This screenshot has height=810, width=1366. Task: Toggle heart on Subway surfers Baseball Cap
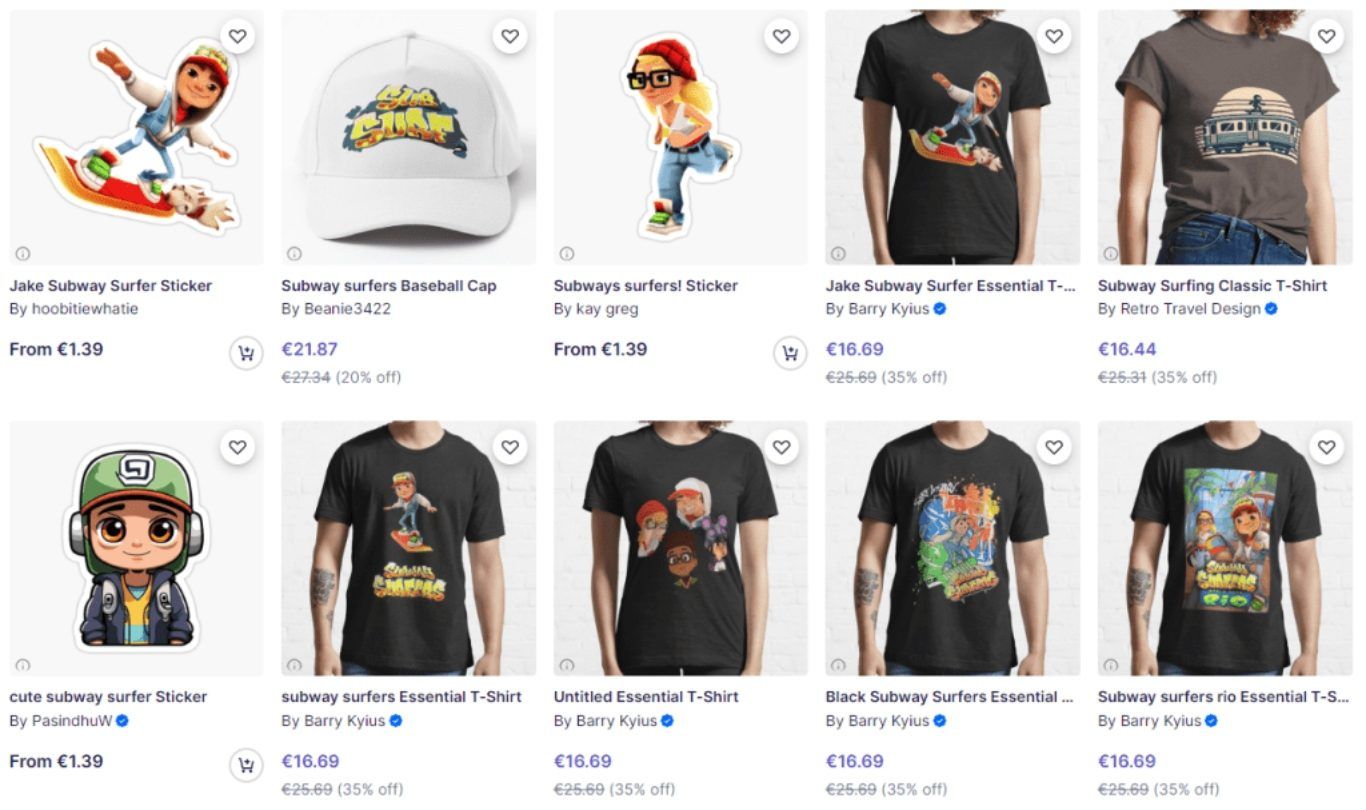coord(510,37)
